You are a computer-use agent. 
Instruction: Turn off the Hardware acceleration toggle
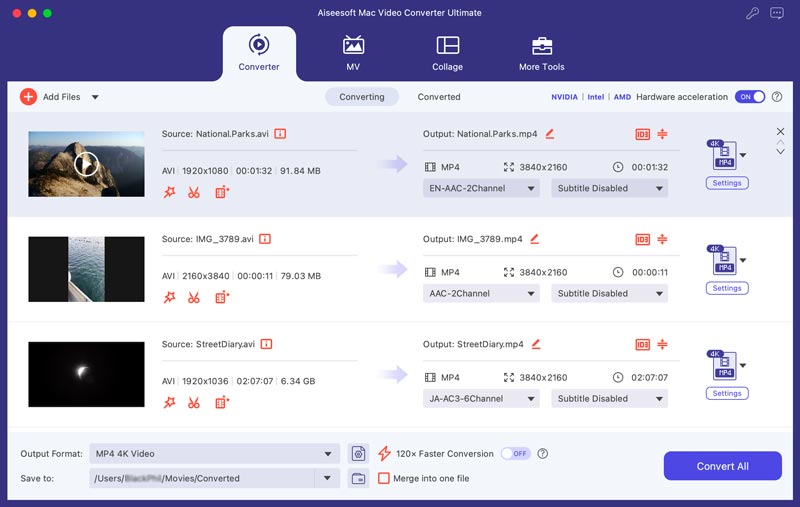[x=749, y=97]
